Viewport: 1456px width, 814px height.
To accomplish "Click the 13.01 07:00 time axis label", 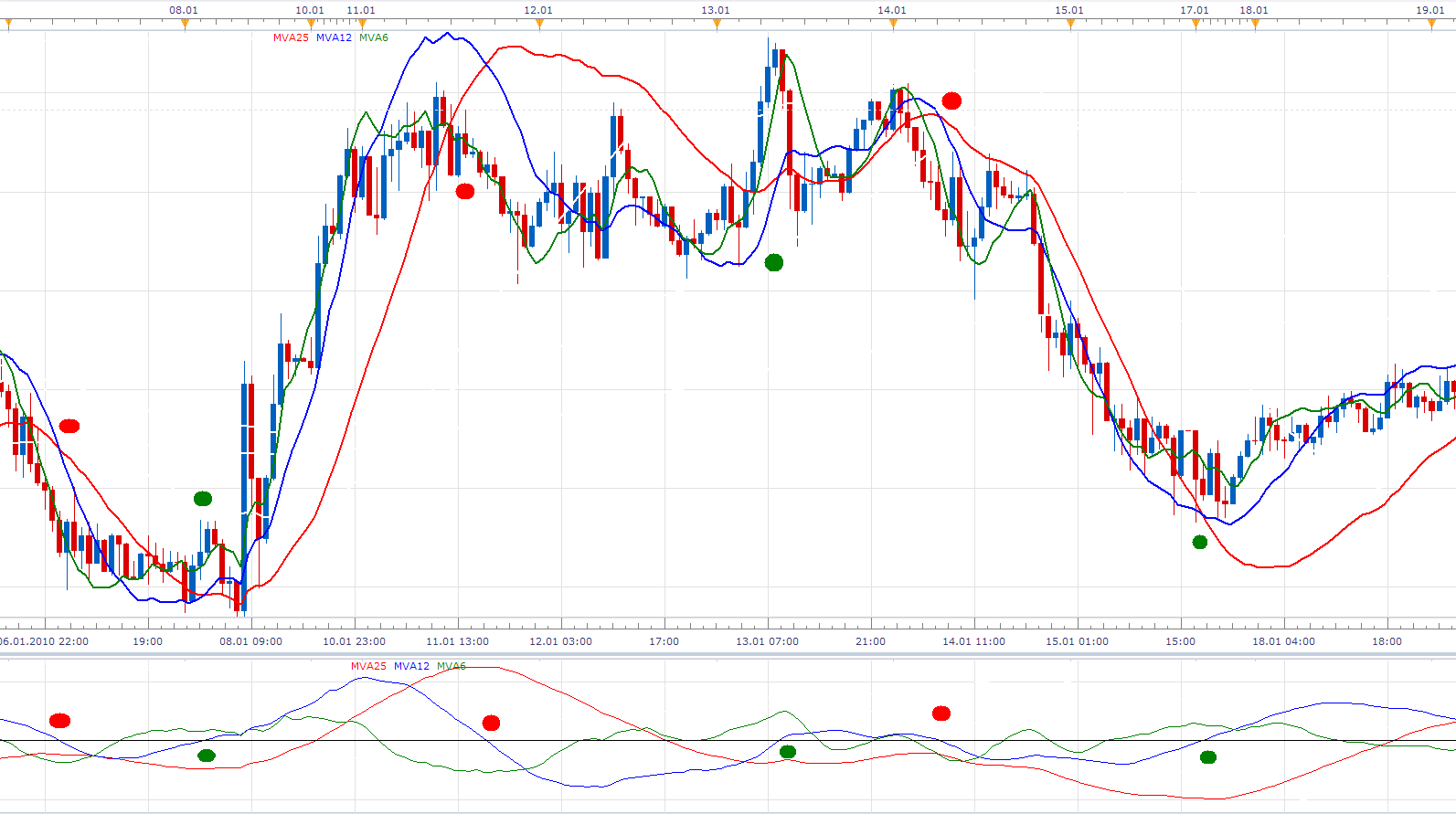I will (767, 641).
